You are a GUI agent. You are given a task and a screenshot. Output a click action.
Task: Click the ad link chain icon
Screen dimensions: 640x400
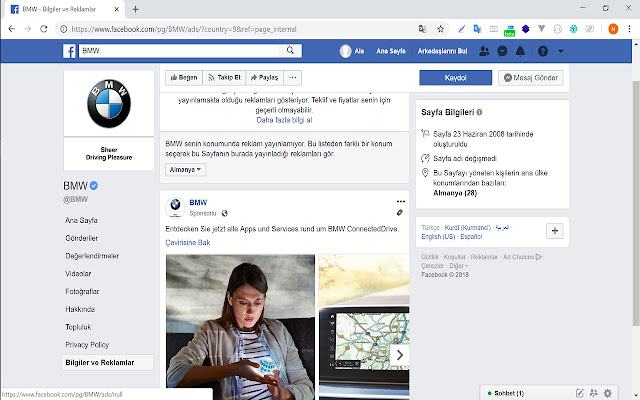click(x=400, y=213)
